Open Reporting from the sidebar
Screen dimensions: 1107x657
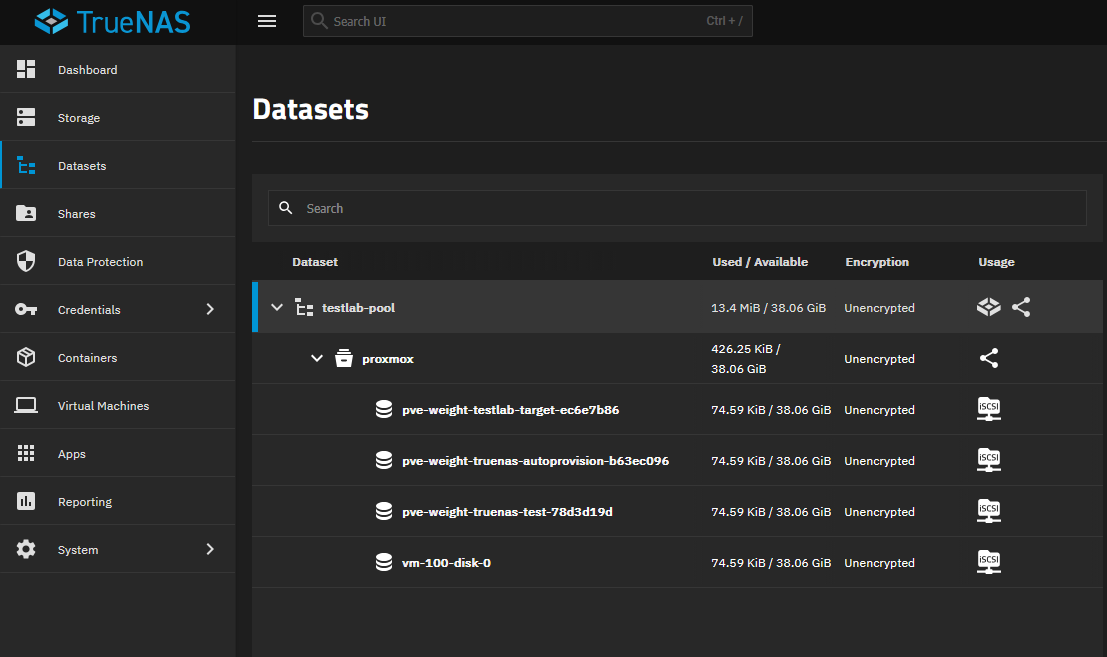(x=118, y=501)
